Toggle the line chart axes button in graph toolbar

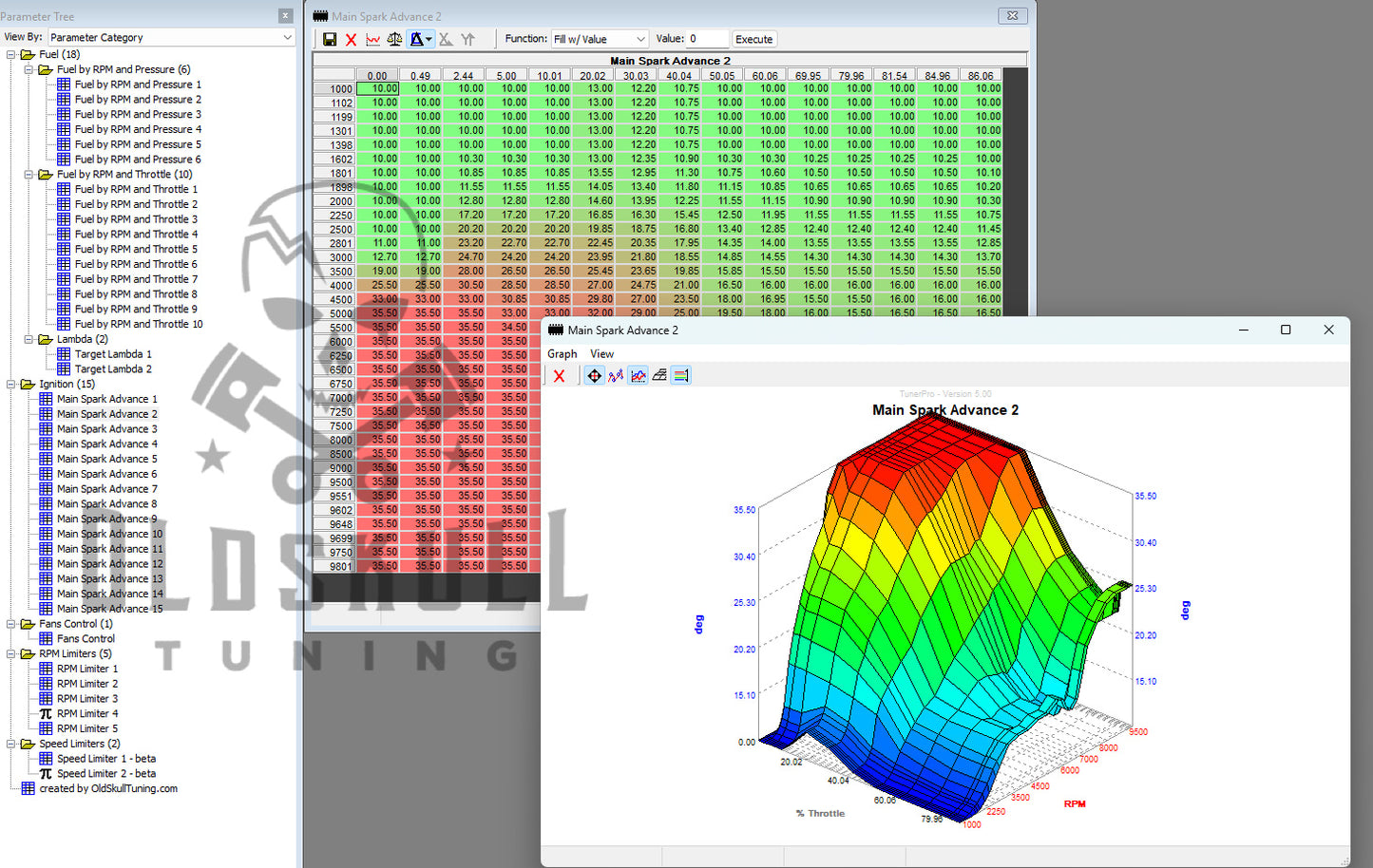[x=638, y=376]
